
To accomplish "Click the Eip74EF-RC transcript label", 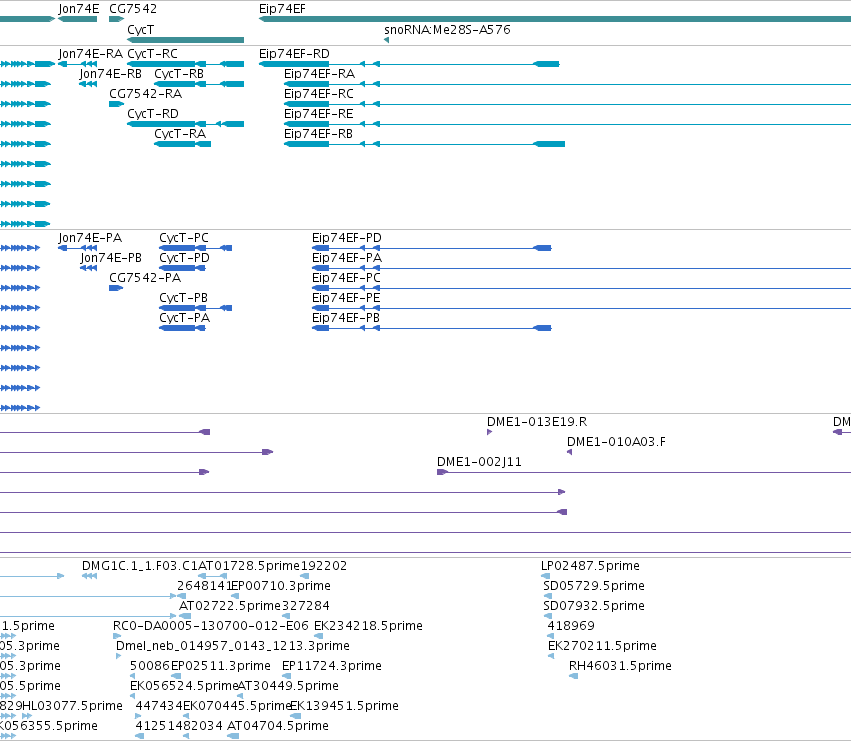I will 319,94.
